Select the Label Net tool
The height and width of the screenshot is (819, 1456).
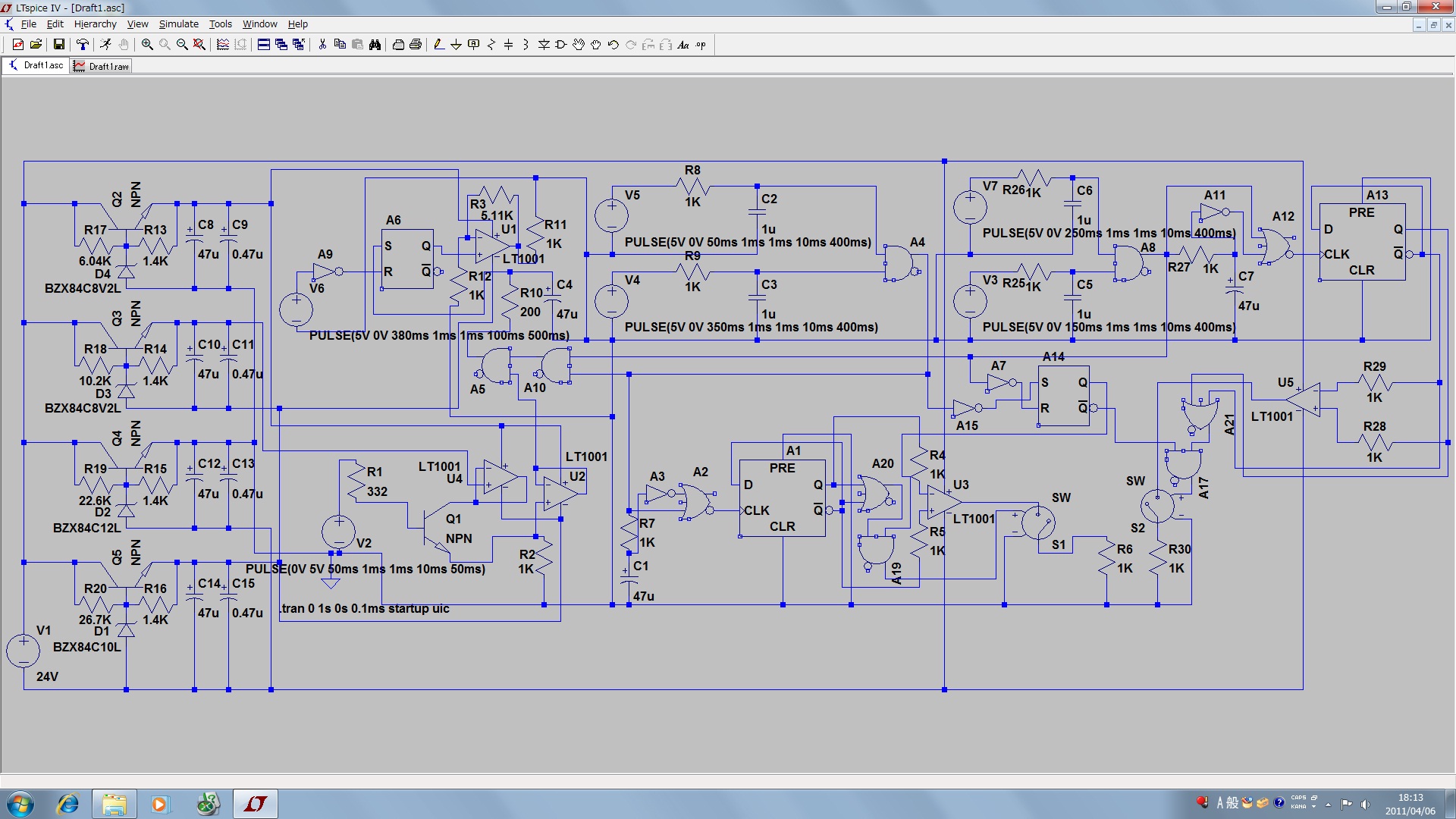pos(473,45)
